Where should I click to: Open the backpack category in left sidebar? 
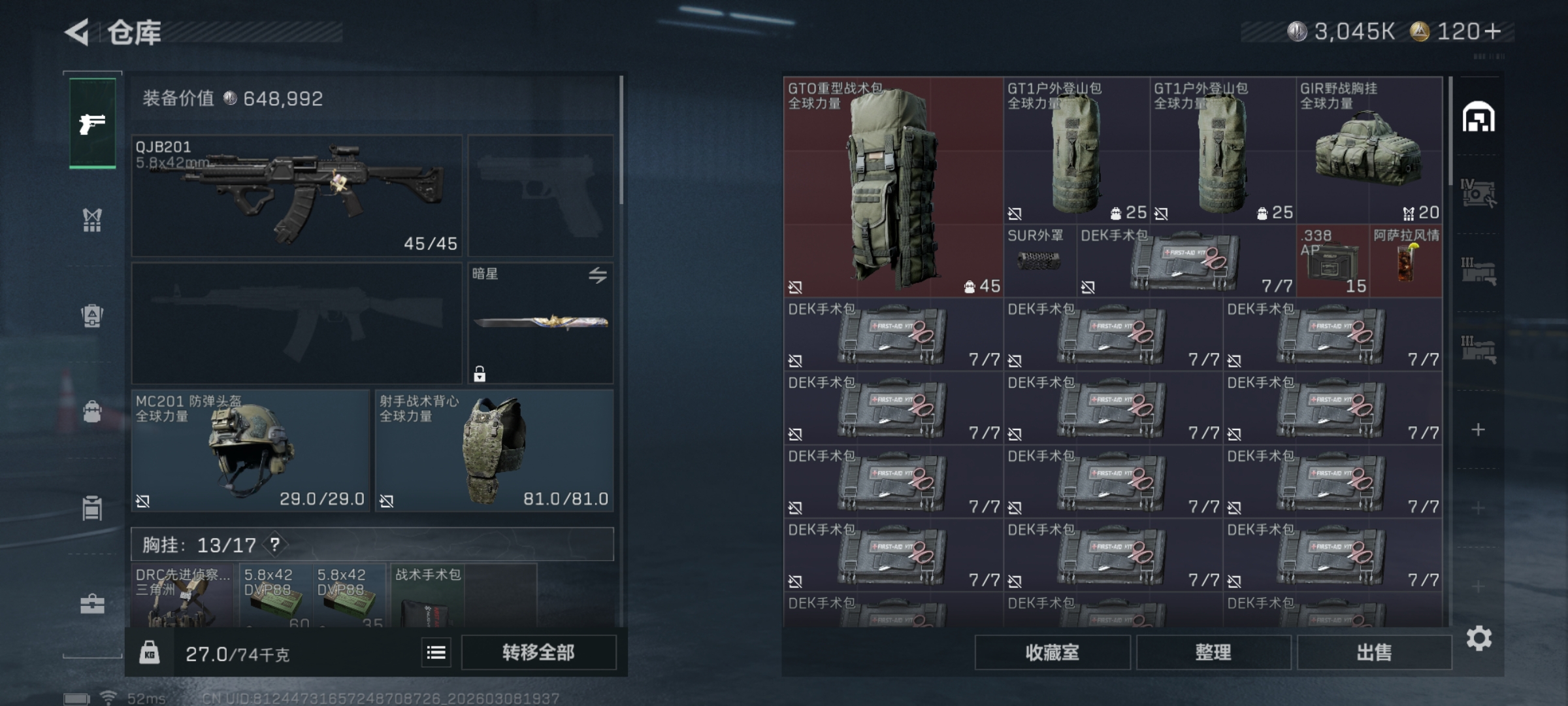tap(92, 316)
